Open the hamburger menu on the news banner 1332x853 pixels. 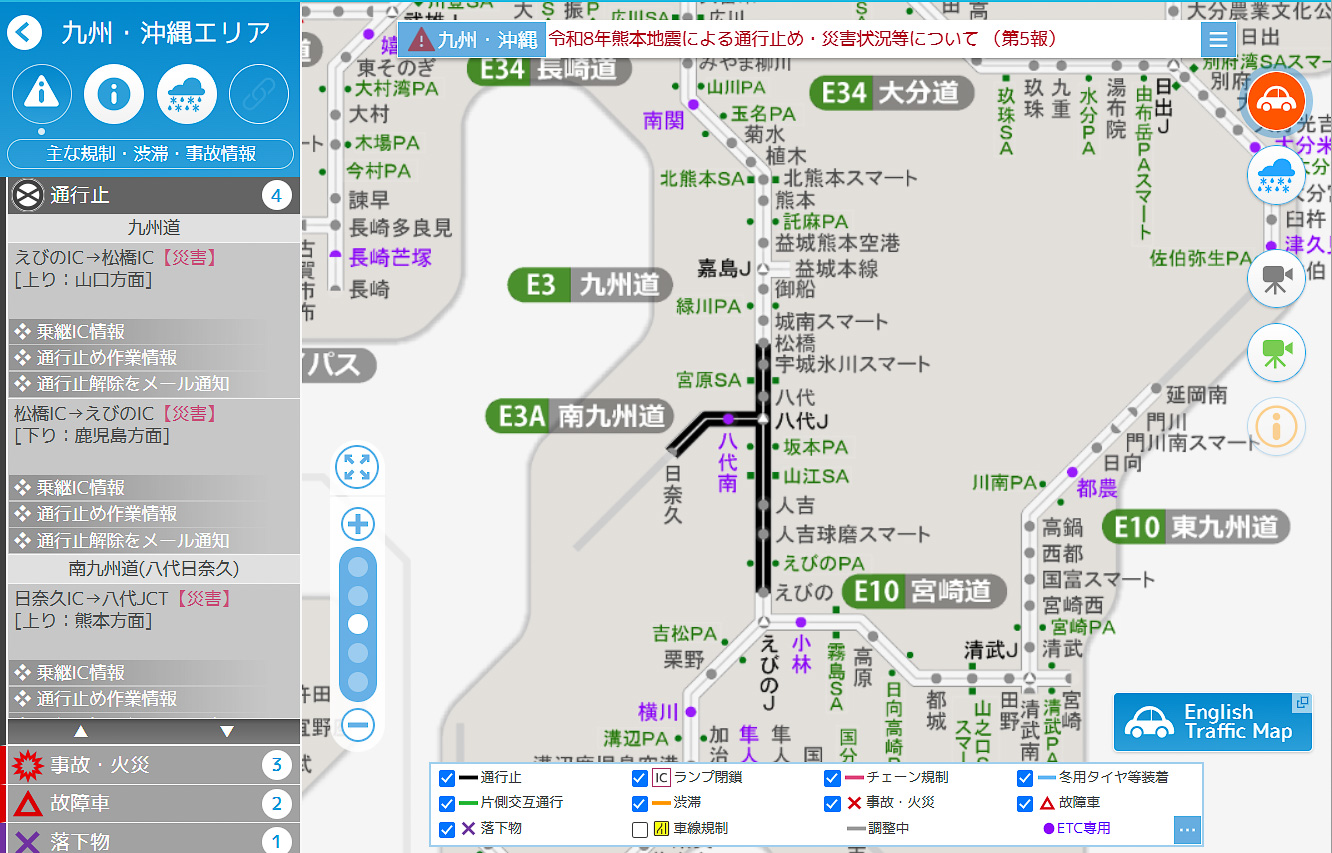tap(1218, 39)
